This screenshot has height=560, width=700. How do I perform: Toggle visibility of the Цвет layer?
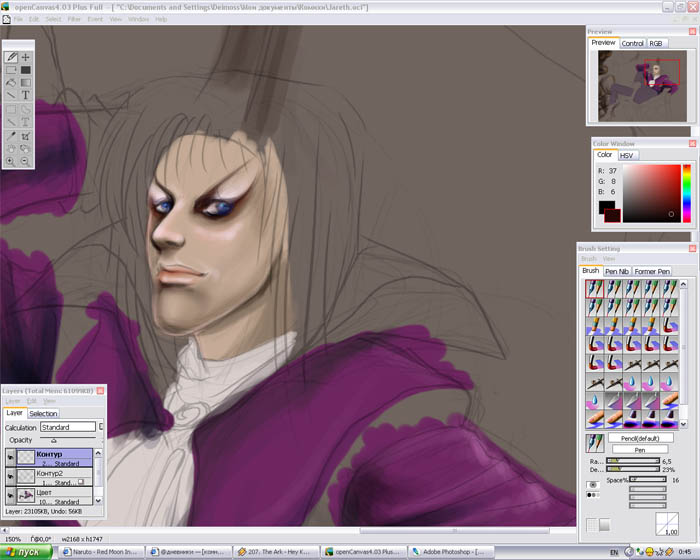10,496
